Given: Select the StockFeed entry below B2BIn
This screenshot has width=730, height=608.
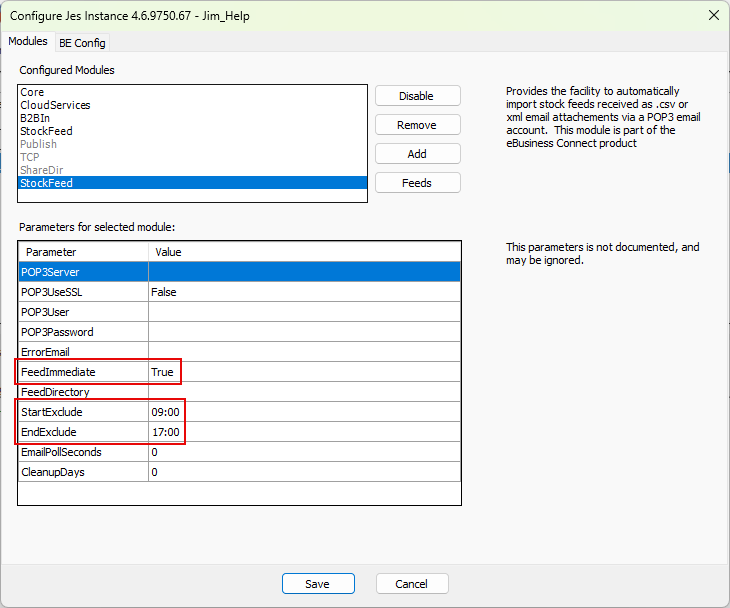Looking at the screenshot, I should (x=192, y=131).
